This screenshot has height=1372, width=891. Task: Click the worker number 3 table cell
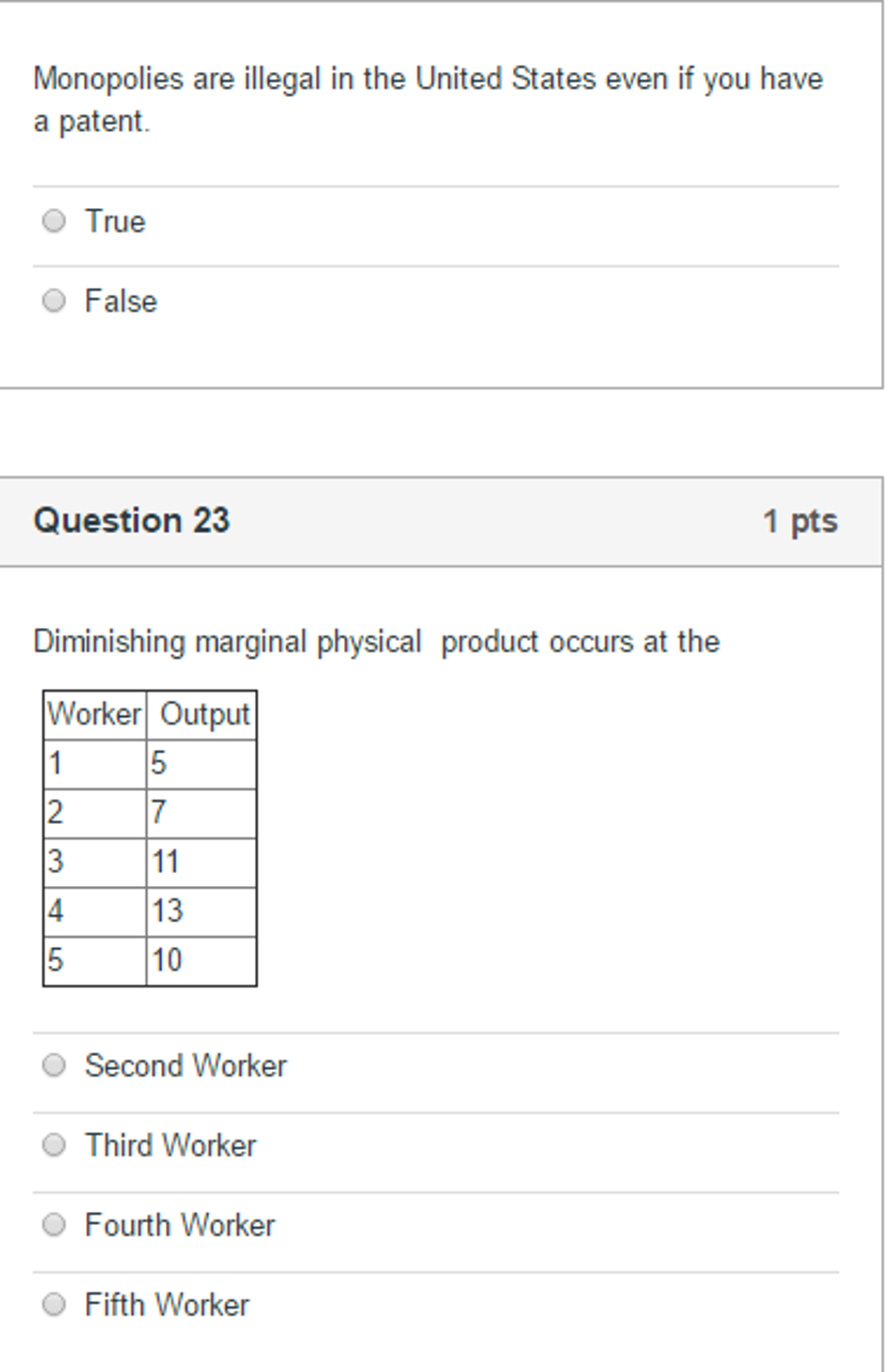tap(95, 862)
